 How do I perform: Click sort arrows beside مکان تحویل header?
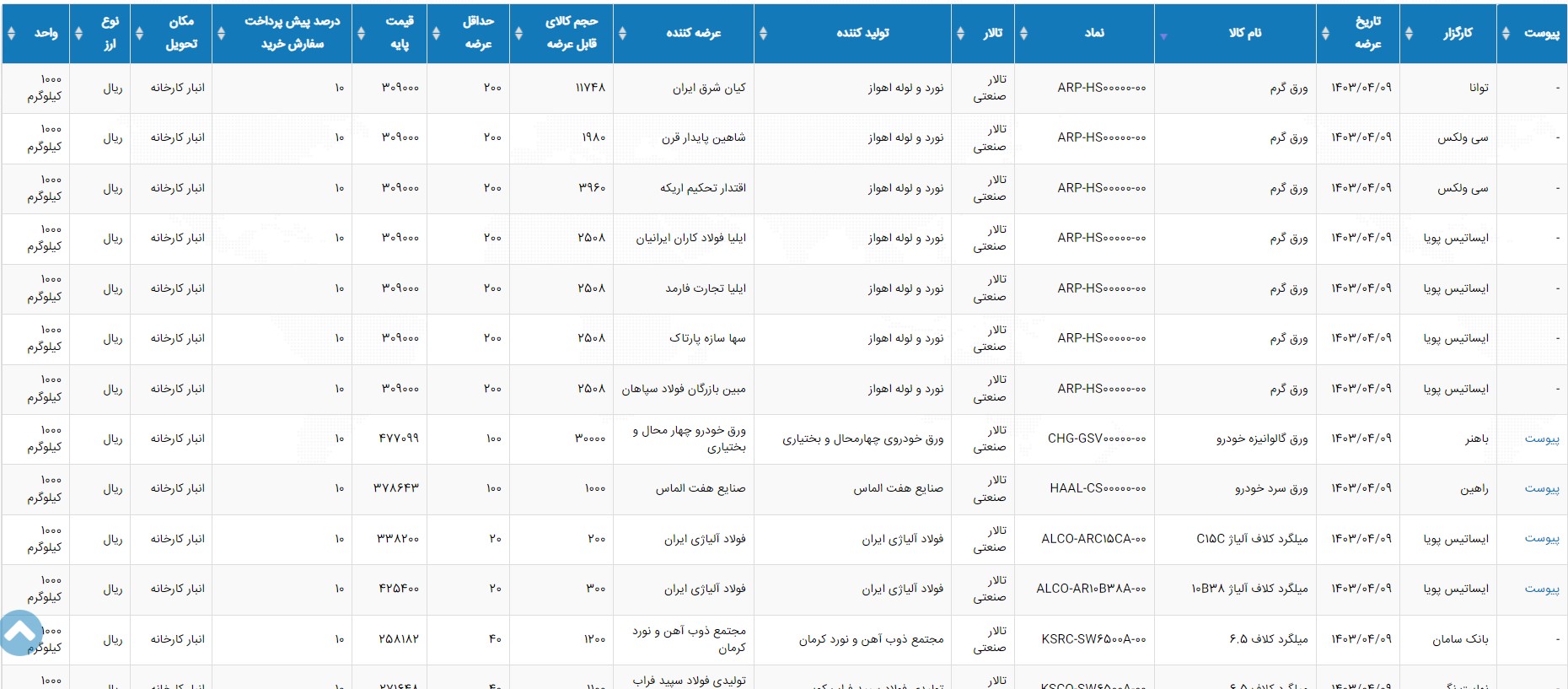pyautogui.click(x=139, y=34)
